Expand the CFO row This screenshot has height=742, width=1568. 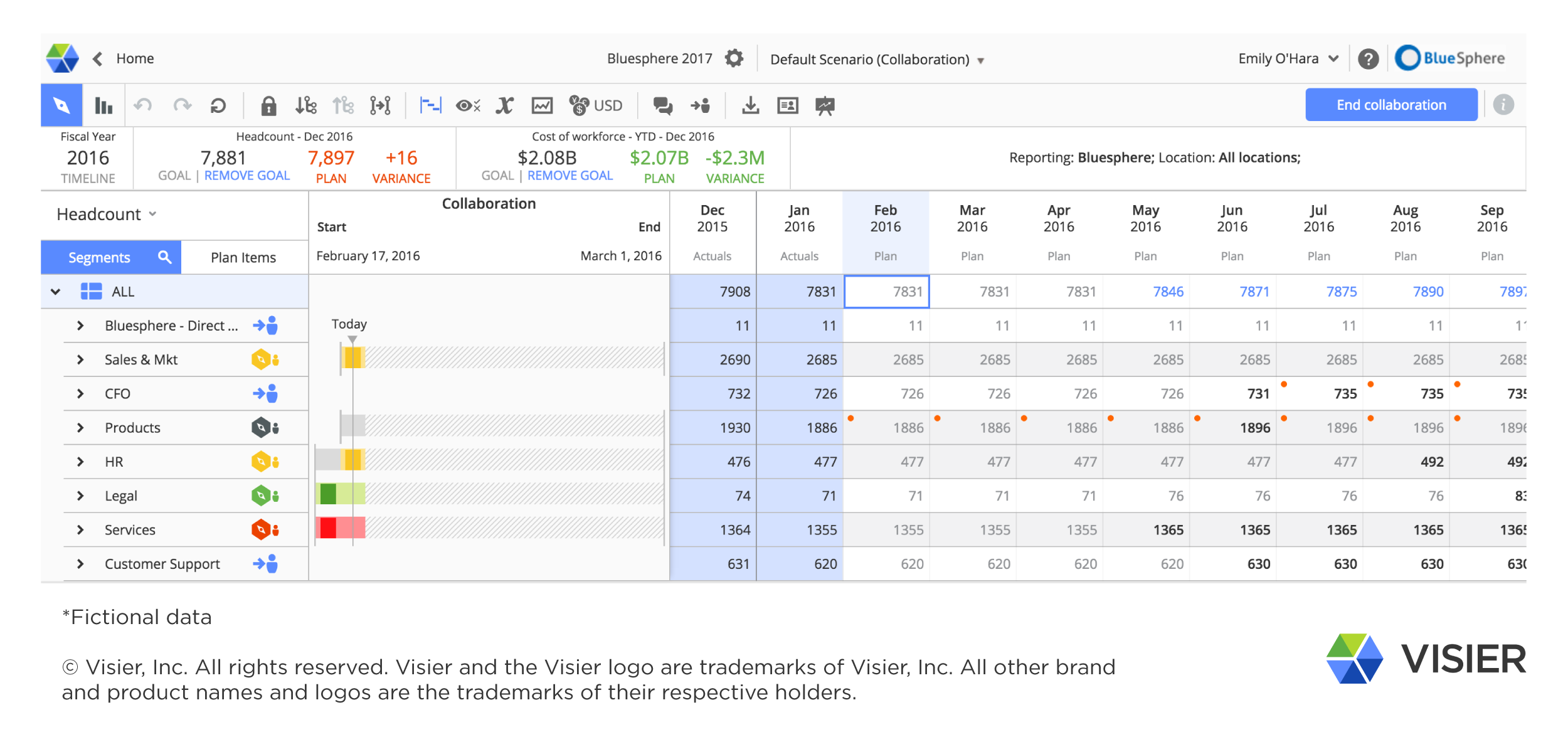[80, 393]
